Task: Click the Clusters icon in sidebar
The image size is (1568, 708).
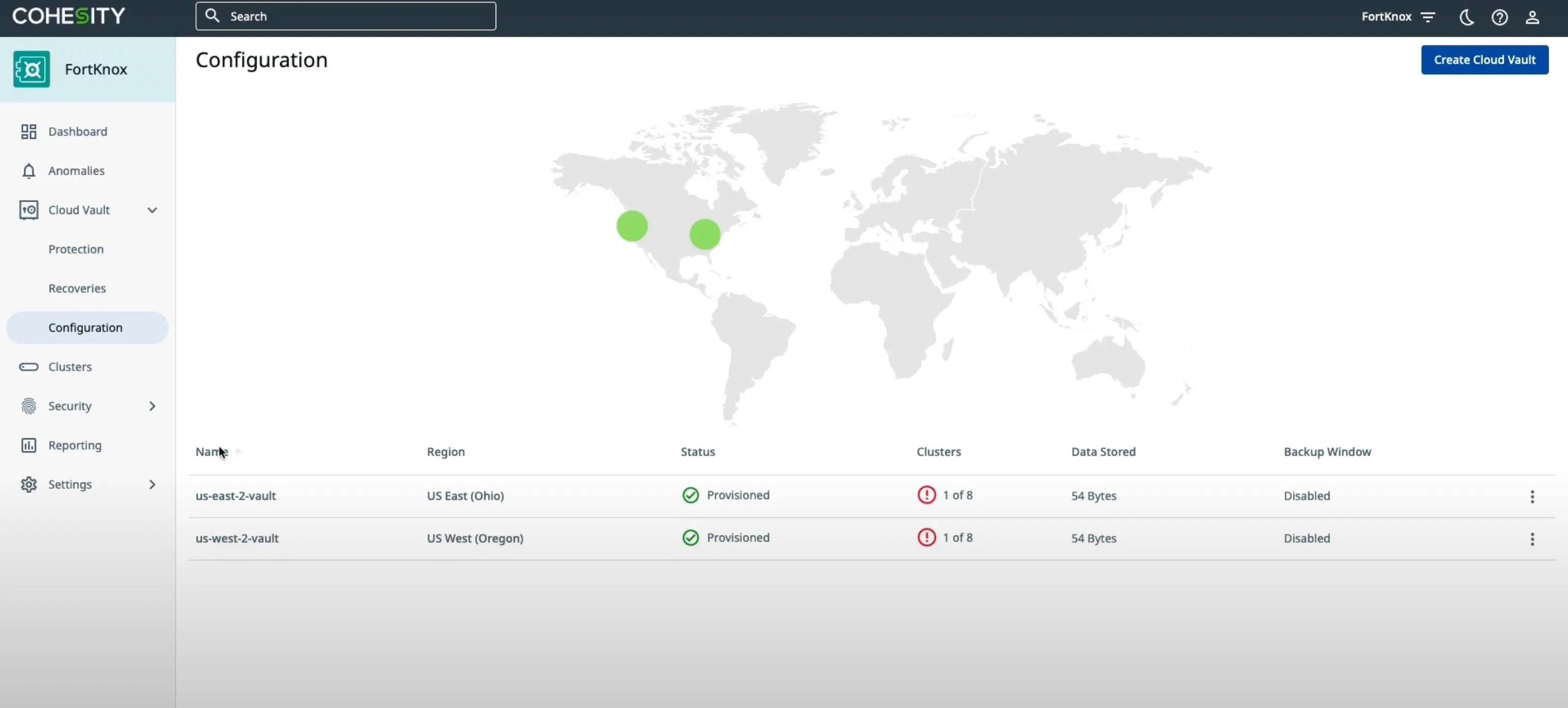Action: pyautogui.click(x=29, y=367)
